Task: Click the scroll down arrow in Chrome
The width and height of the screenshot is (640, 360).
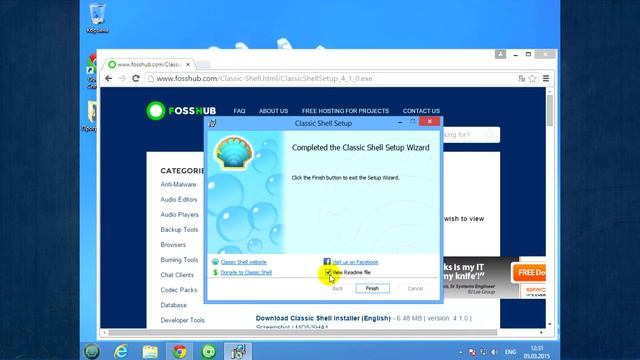Action: 550,324
